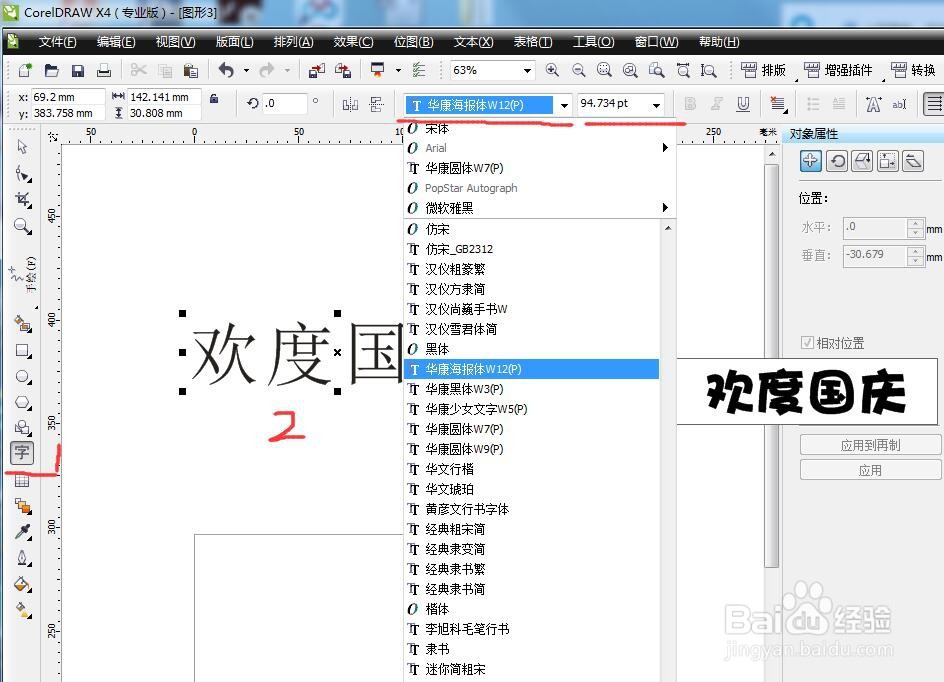The image size is (944, 682).
Task: Open the application launcher dropdown arrow
Action: pyautogui.click(x=398, y=71)
